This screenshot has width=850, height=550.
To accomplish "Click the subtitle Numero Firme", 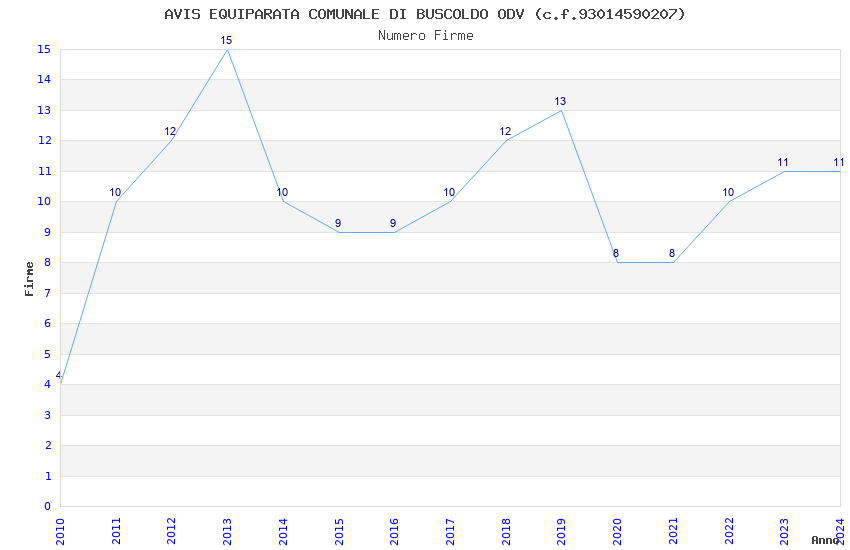I will [426, 36].
